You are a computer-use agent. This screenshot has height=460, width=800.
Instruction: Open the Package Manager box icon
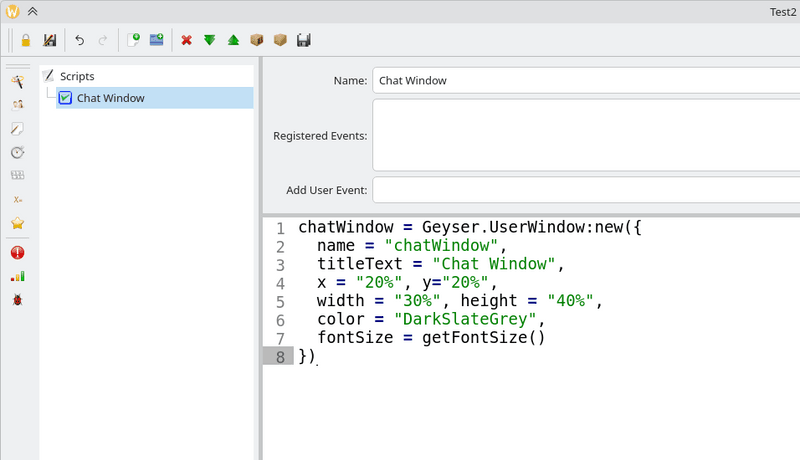click(x=257, y=40)
